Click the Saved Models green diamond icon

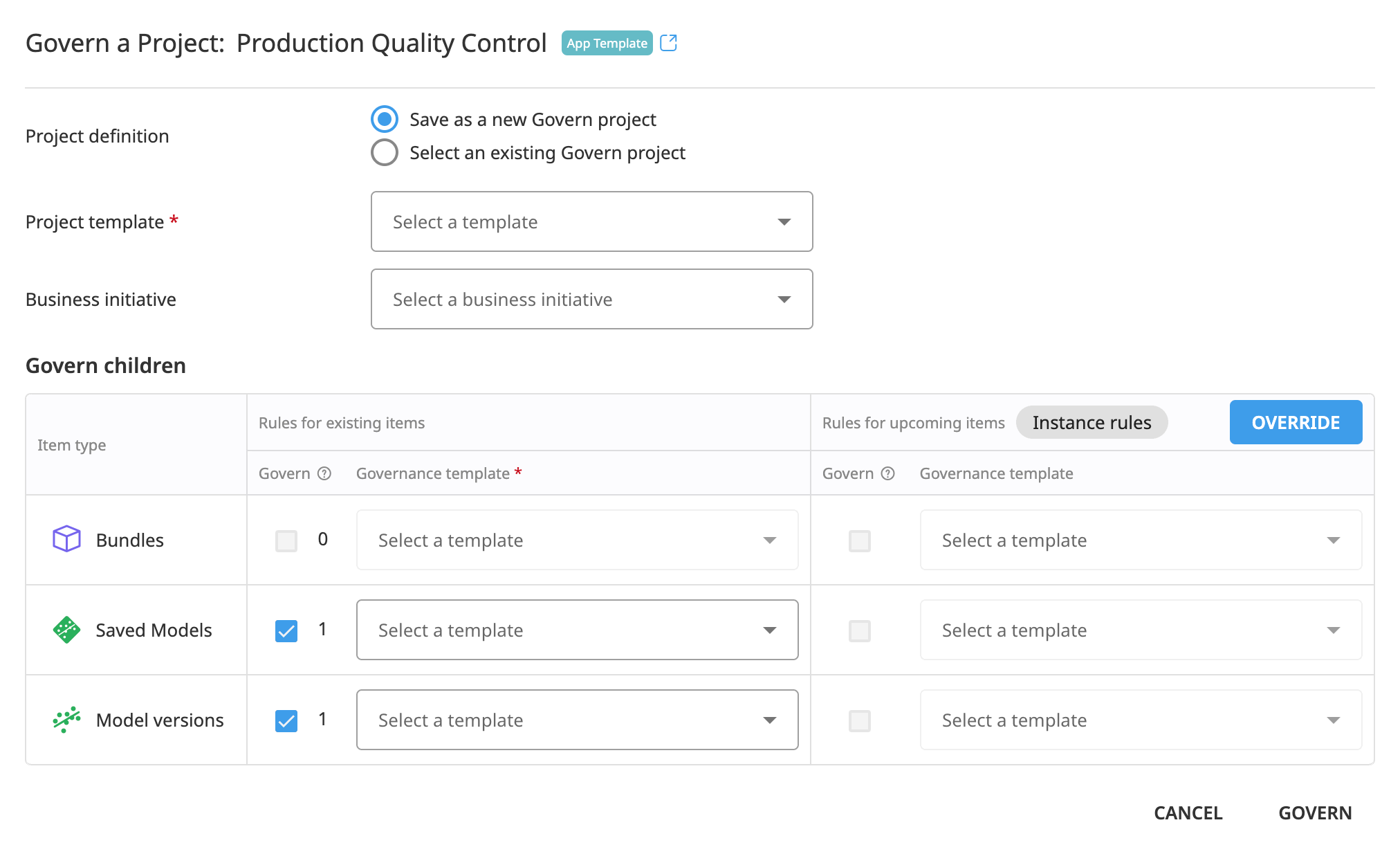pyautogui.click(x=66, y=630)
